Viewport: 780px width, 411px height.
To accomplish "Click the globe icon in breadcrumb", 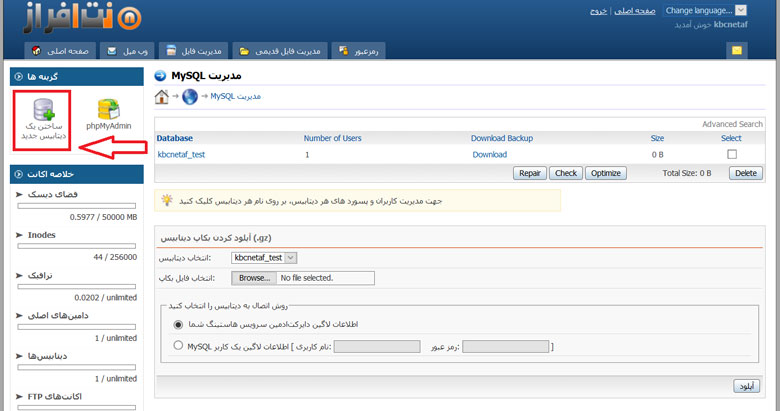I will pyautogui.click(x=190, y=97).
